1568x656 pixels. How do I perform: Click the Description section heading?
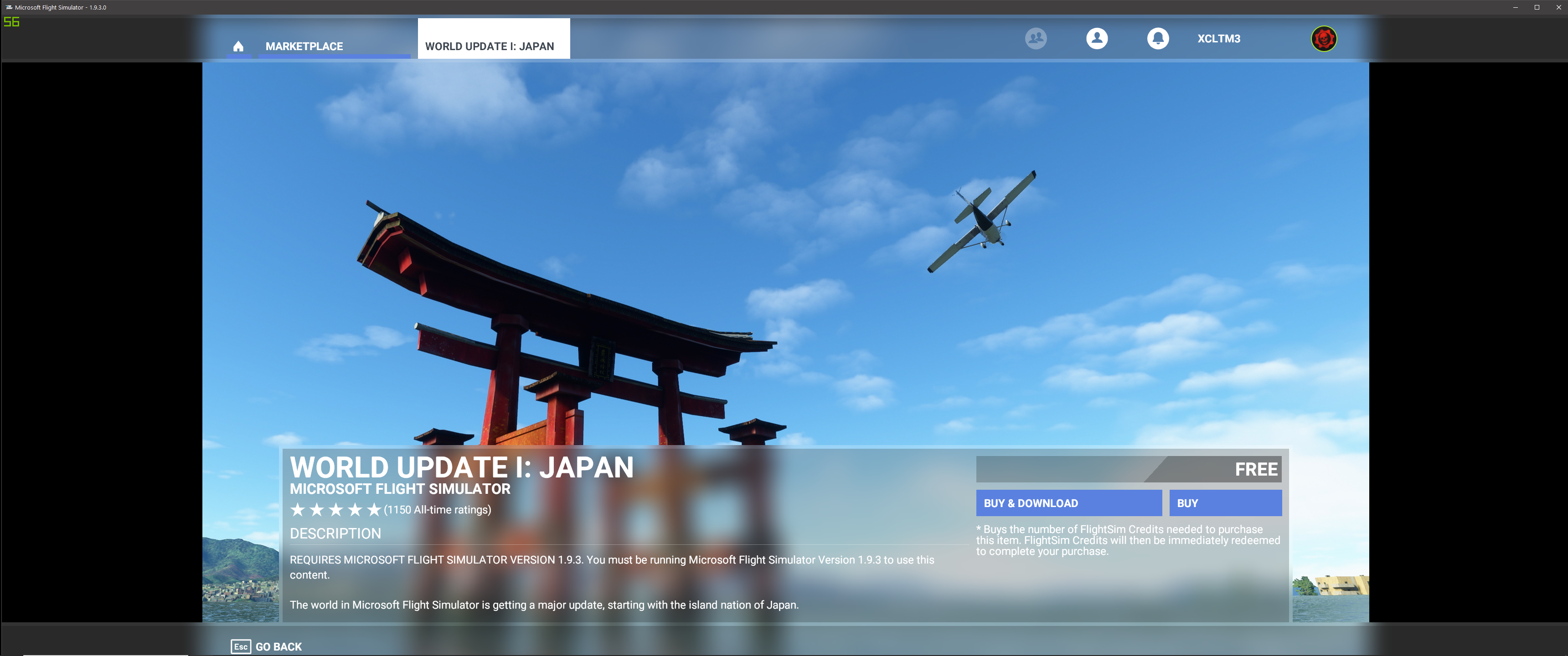pyautogui.click(x=335, y=534)
